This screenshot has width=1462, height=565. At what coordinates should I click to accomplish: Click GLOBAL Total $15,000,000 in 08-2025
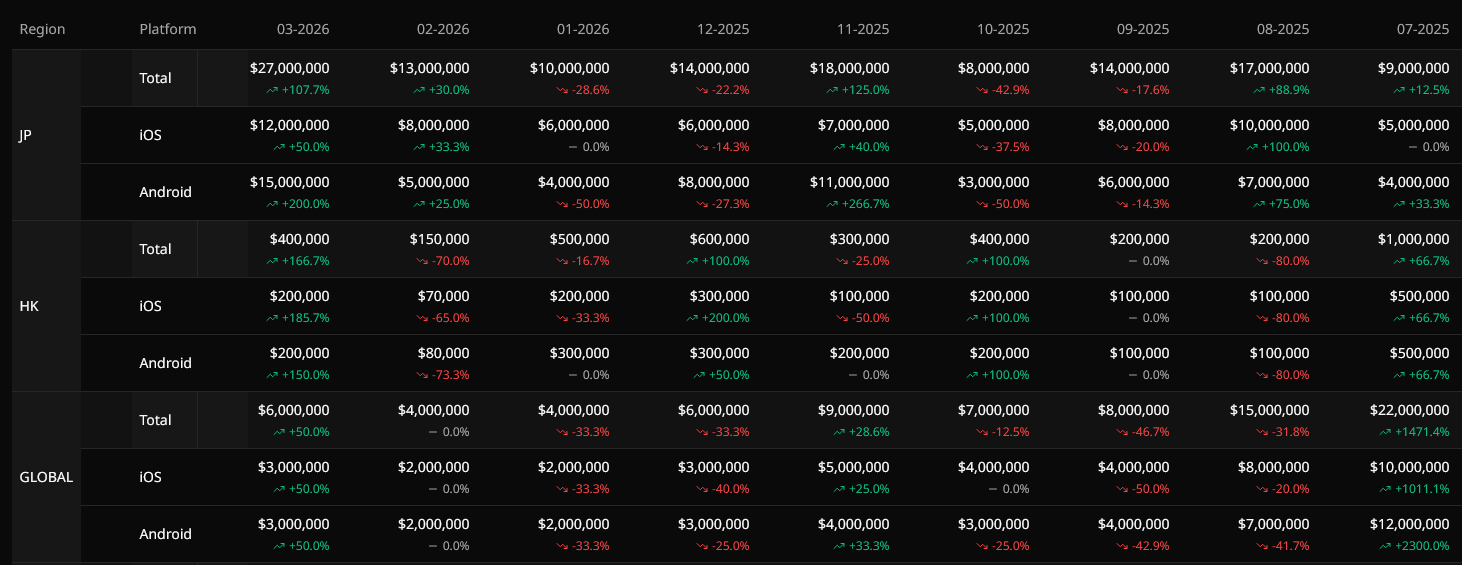coord(1270,410)
